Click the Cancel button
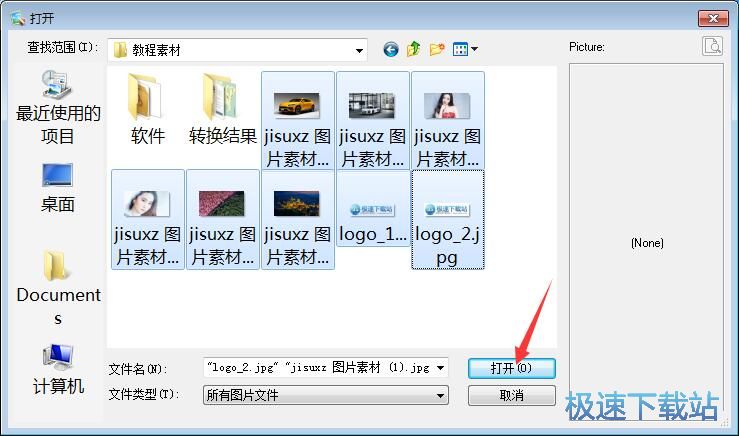Image resolution: width=739 pixels, height=436 pixels. [511, 396]
